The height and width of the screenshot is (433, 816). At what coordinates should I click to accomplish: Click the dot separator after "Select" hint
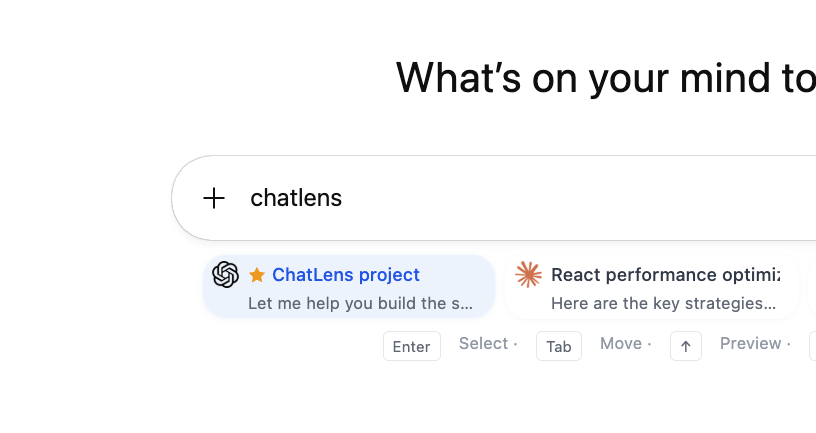coord(516,344)
